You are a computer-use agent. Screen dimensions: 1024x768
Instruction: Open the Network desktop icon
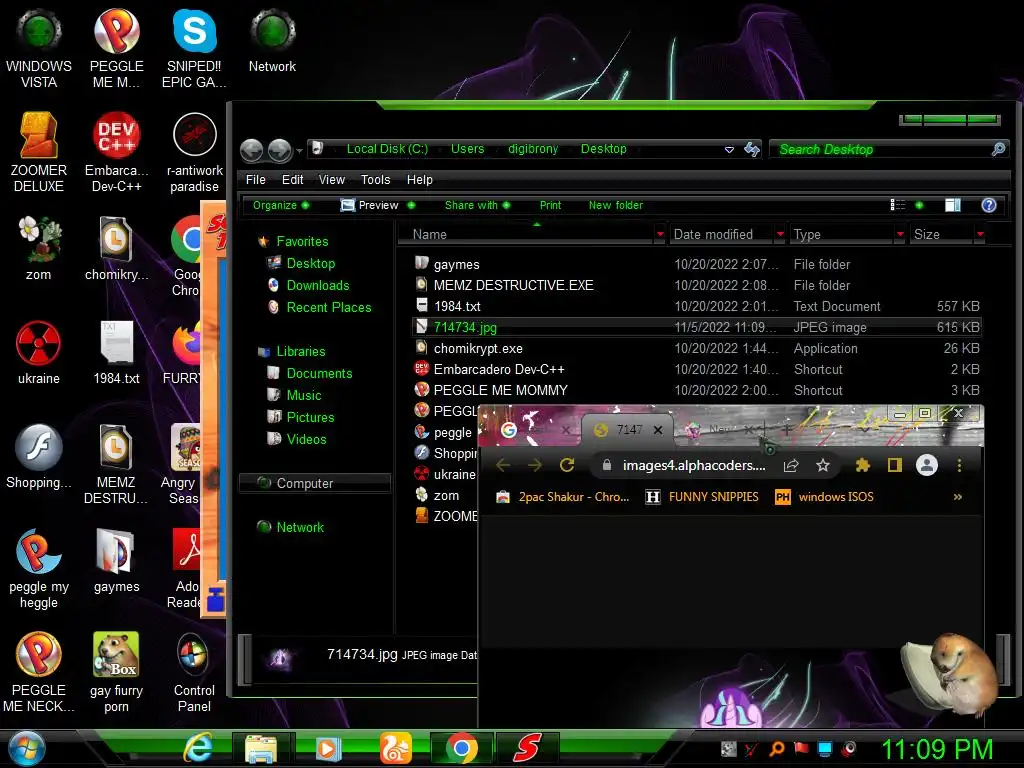point(272,41)
